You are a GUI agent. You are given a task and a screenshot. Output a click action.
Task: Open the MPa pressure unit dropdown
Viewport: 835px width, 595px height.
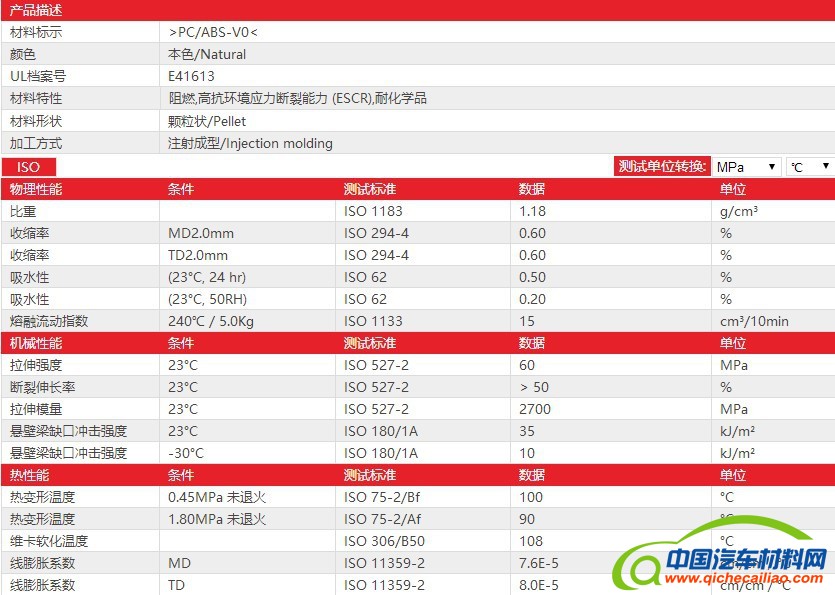pos(746,167)
